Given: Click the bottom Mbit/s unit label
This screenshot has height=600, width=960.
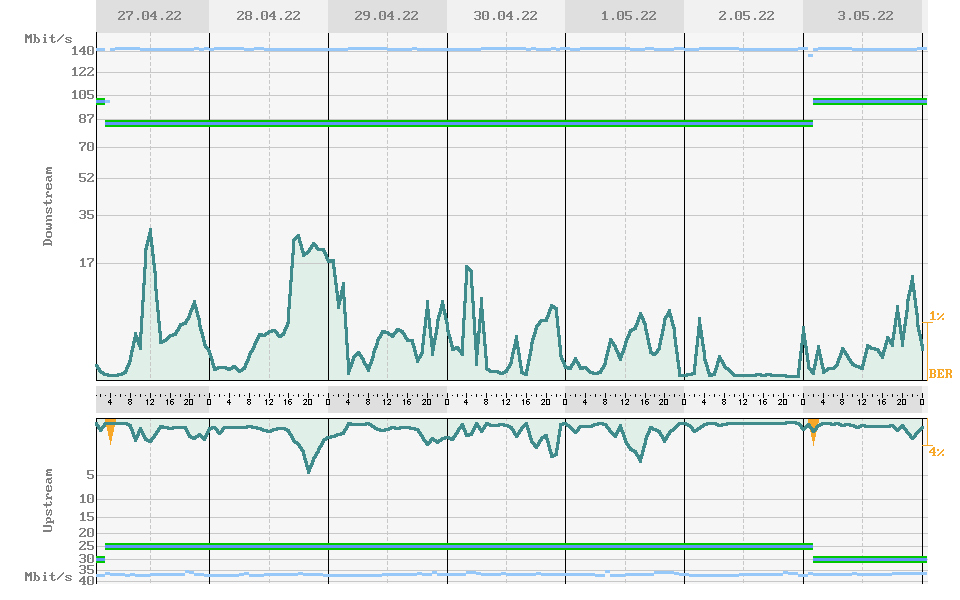Looking at the screenshot, I should [x=48, y=577].
